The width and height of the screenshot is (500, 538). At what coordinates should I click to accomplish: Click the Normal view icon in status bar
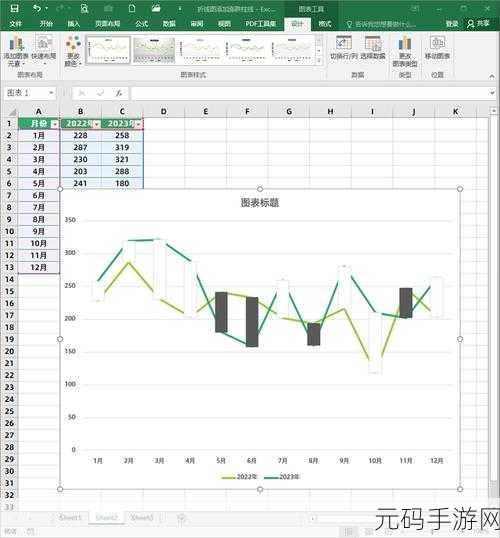click(x=348, y=531)
